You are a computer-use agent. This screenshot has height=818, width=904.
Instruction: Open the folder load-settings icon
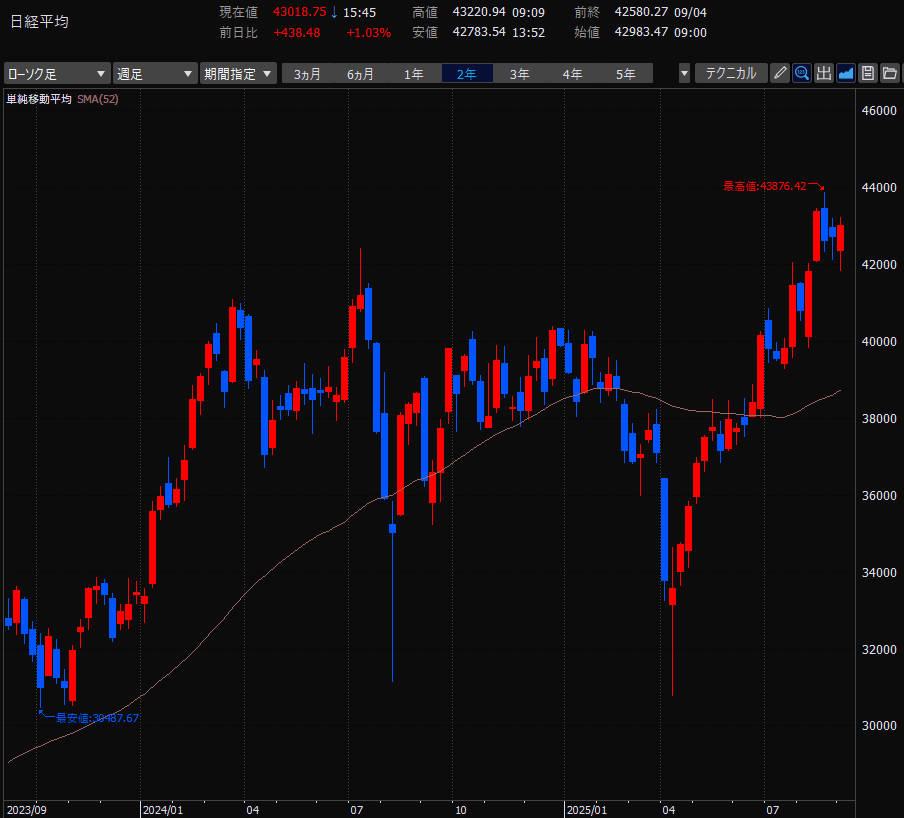890,73
